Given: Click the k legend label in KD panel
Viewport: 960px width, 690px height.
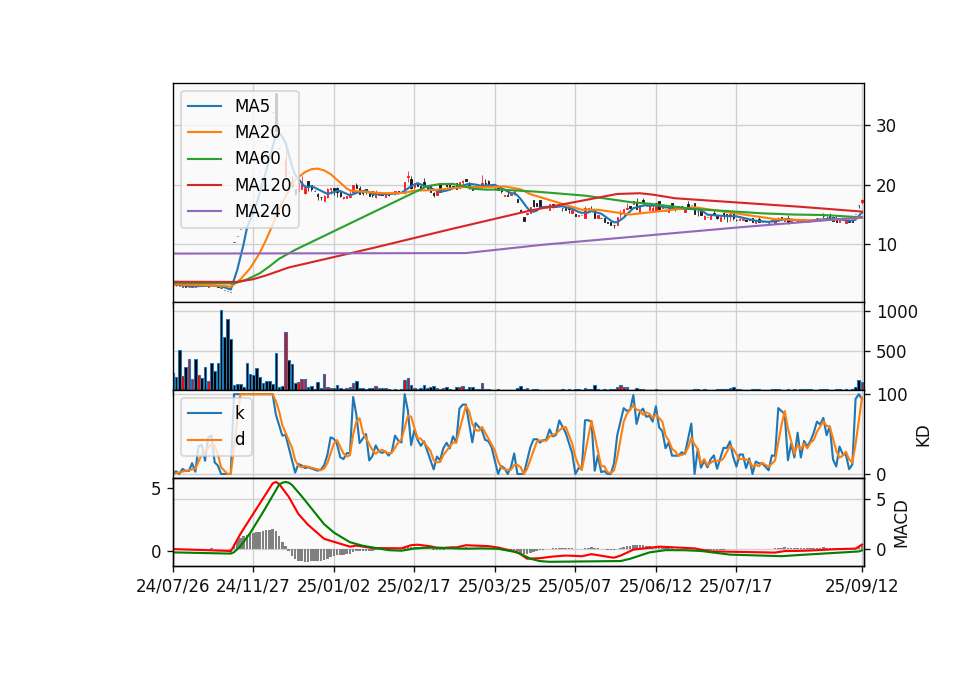Looking at the screenshot, I should pyautogui.click(x=239, y=413).
